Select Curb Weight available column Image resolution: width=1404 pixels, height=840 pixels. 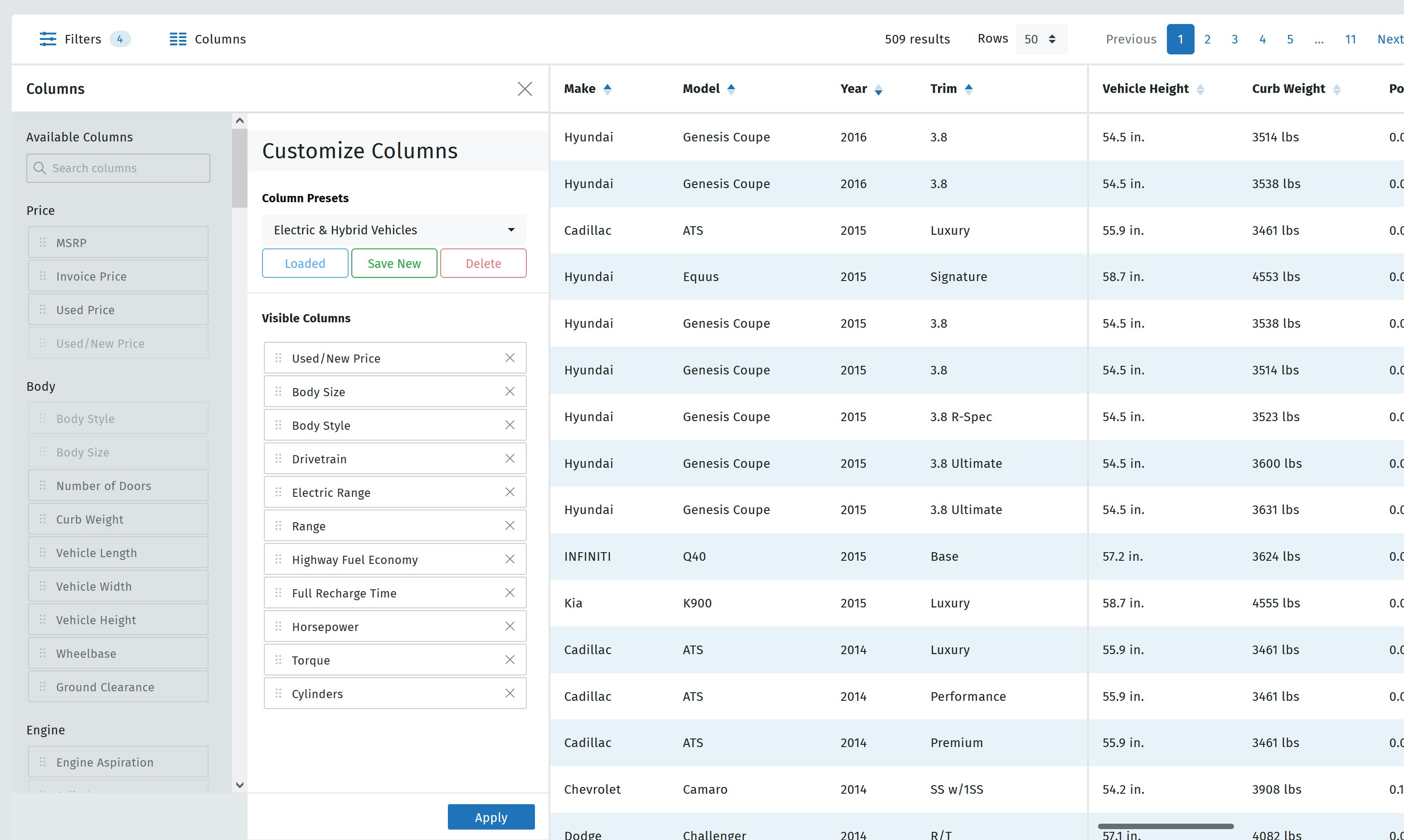pos(118,519)
